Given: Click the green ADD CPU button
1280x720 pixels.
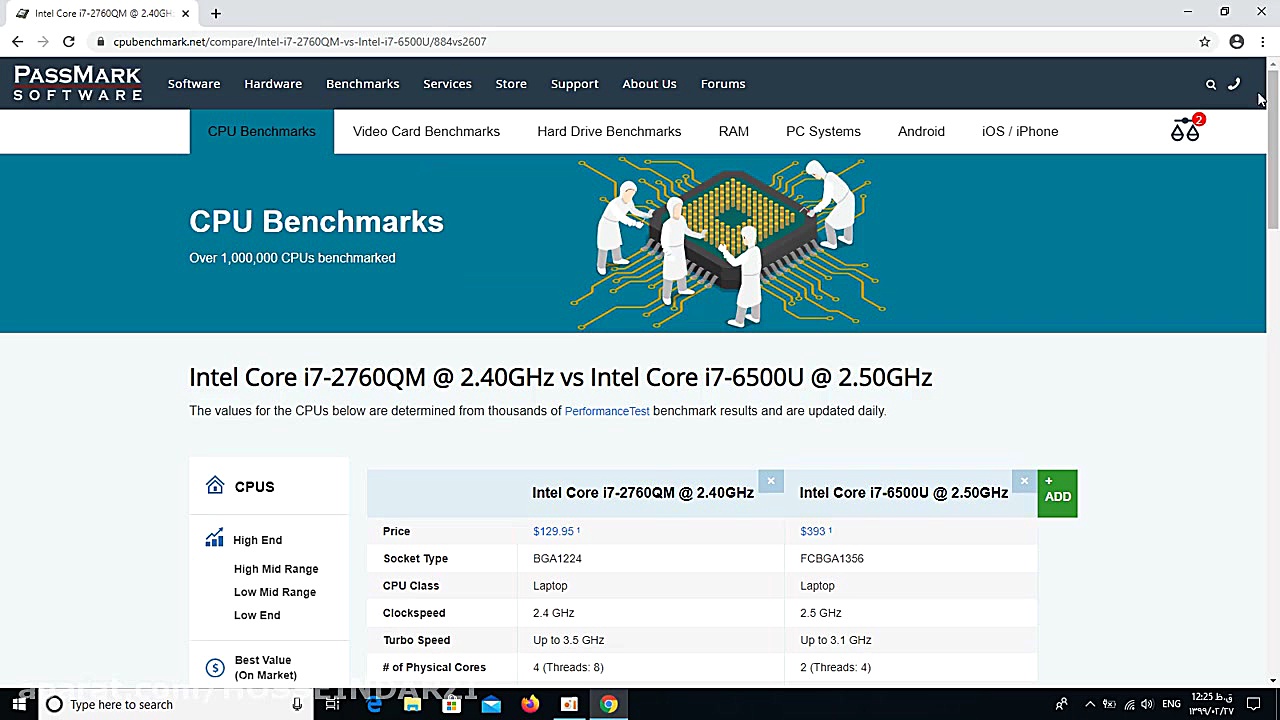Looking at the screenshot, I should (1057, 493).
